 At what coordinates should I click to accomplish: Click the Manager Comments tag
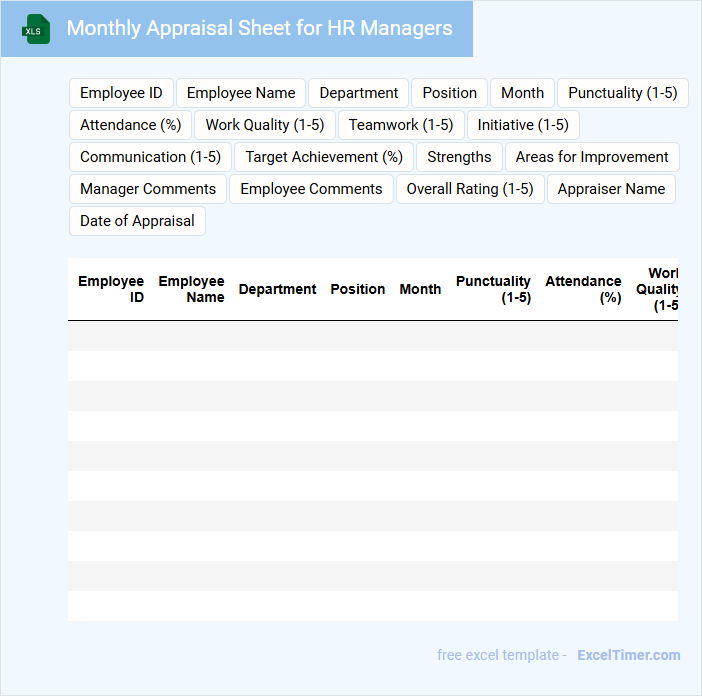tap(148, 189)
